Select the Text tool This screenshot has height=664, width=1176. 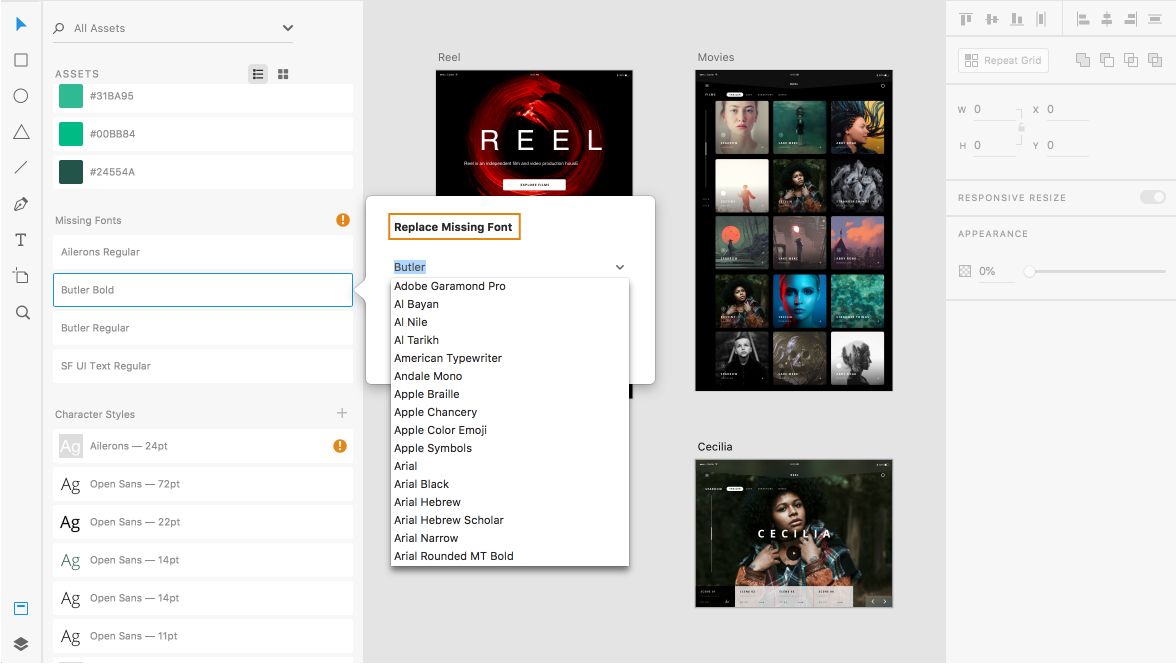tap(21, 240)
